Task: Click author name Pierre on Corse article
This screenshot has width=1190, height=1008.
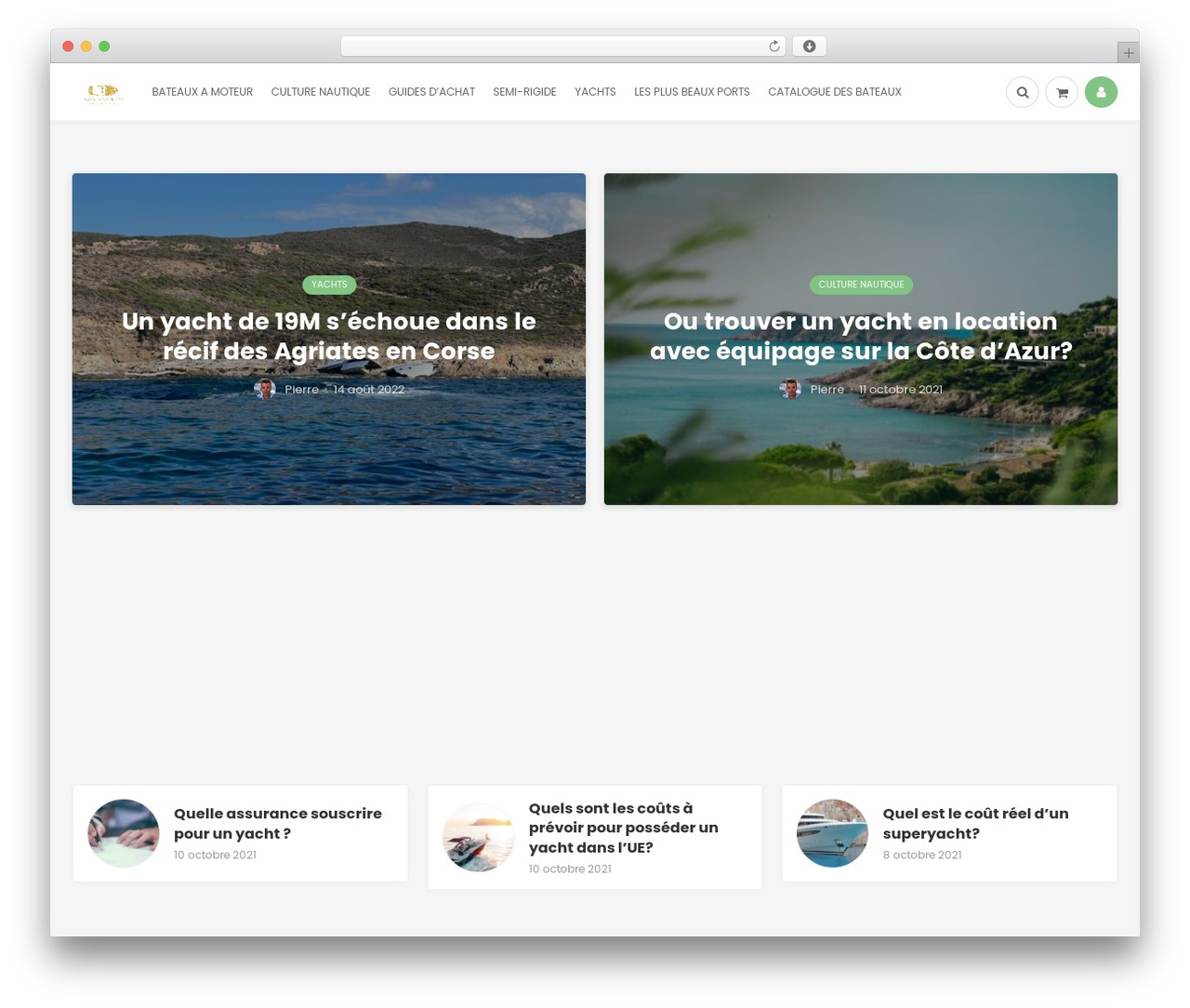Action: 301,390
